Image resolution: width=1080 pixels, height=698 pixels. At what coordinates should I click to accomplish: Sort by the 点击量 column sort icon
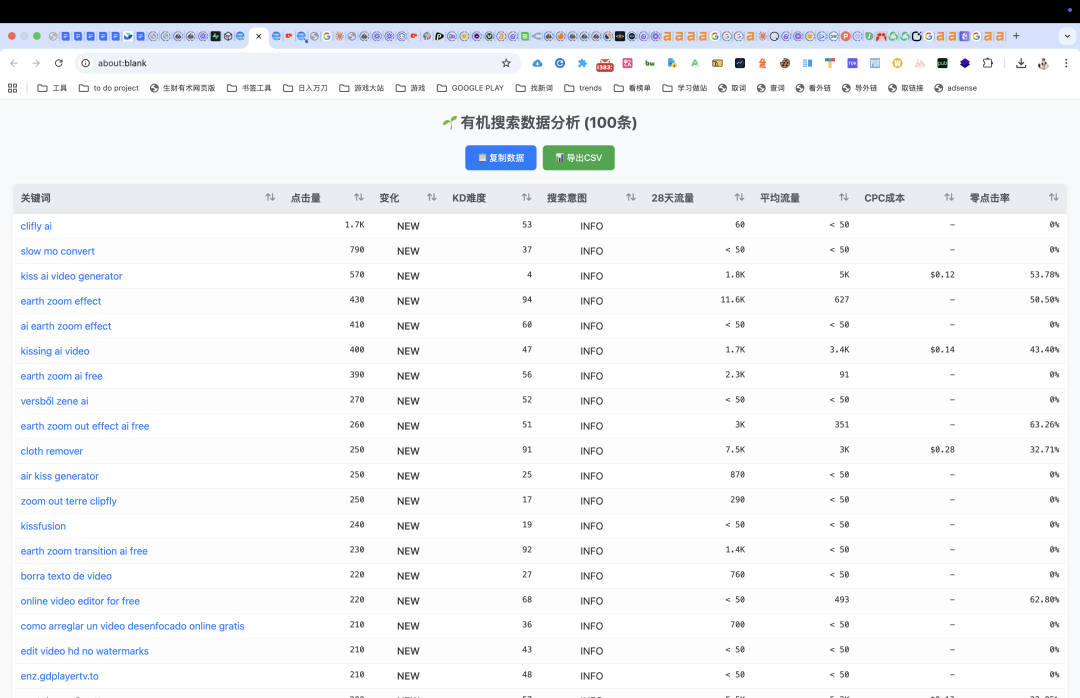359,198
